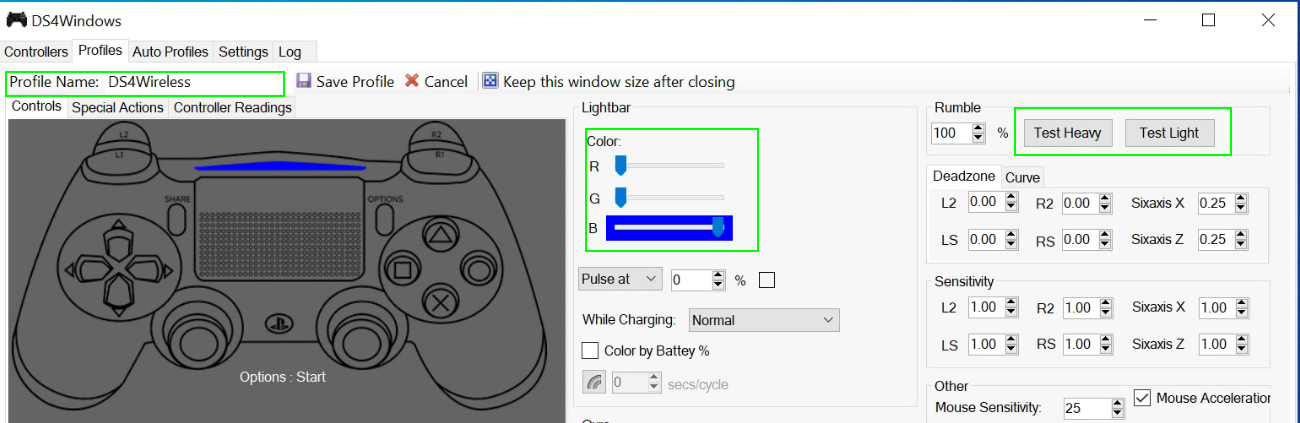Switch to the Controllers tab
This screenshot has width=1300, height=423.
point(37,51)
